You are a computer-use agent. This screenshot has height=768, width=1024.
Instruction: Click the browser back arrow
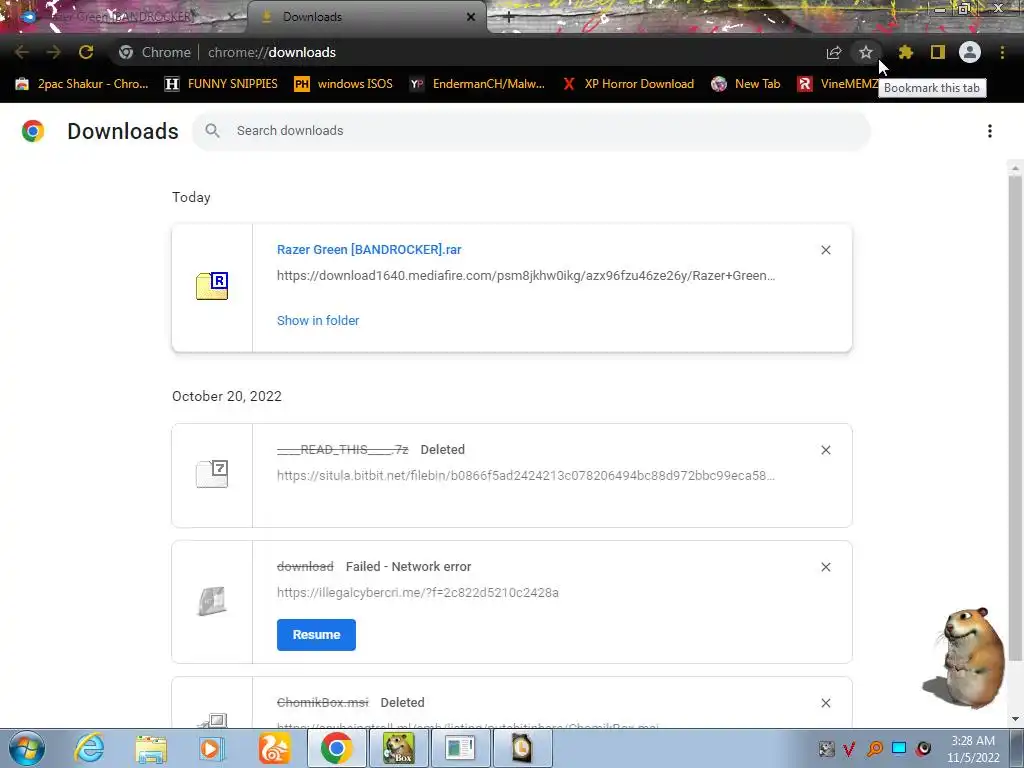click(22, 52)
